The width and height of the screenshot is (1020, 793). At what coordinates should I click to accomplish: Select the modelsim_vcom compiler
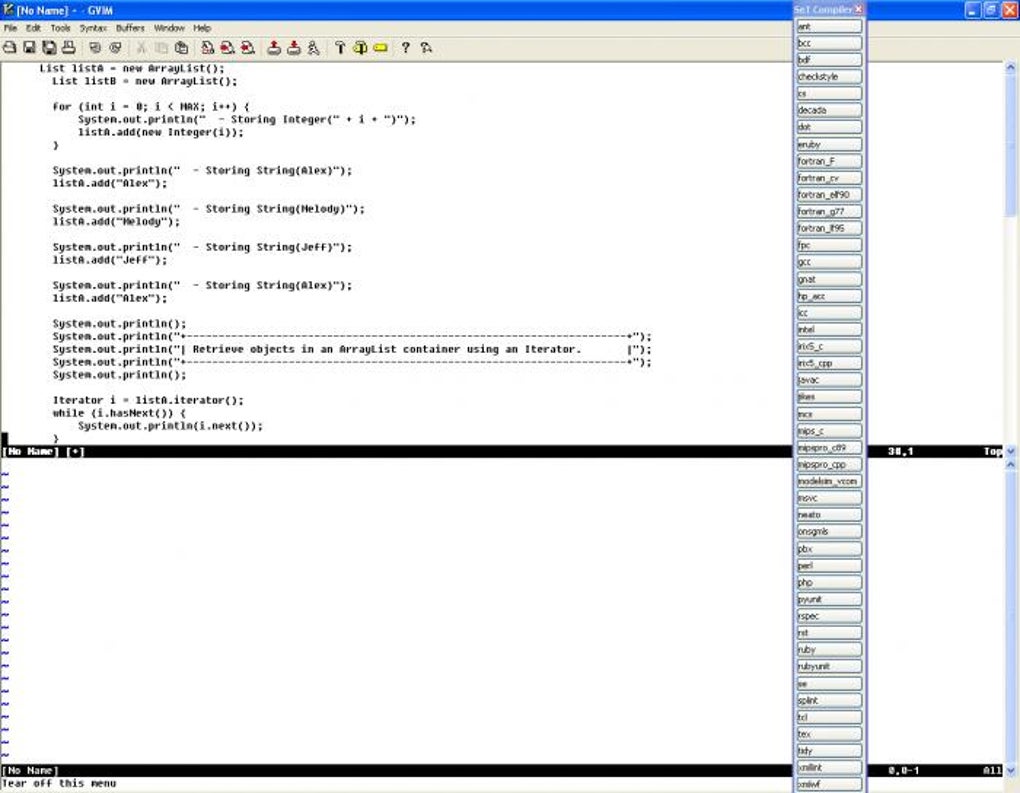point(829,481)
